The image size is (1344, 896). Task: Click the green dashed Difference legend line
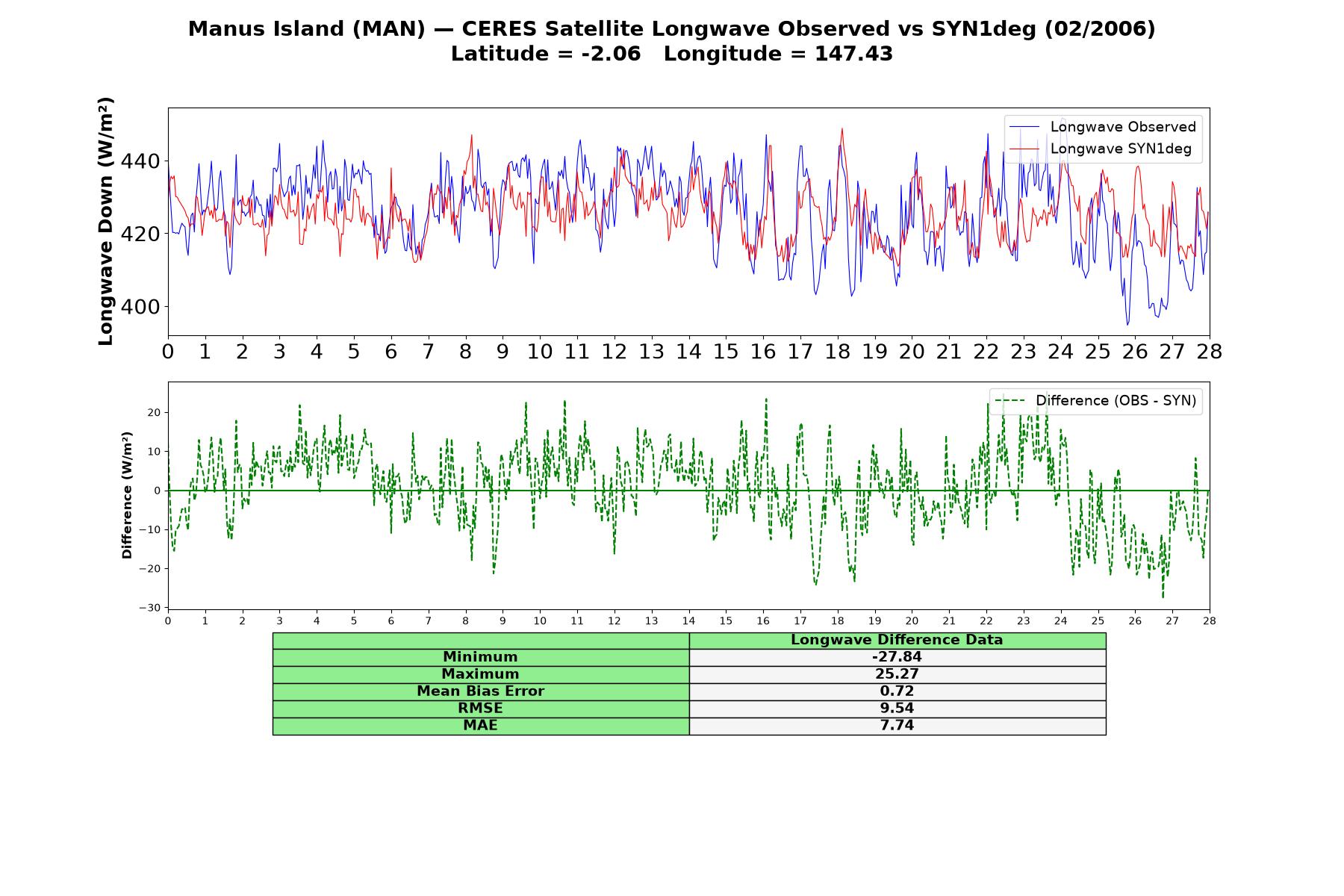coord(1010,401)
